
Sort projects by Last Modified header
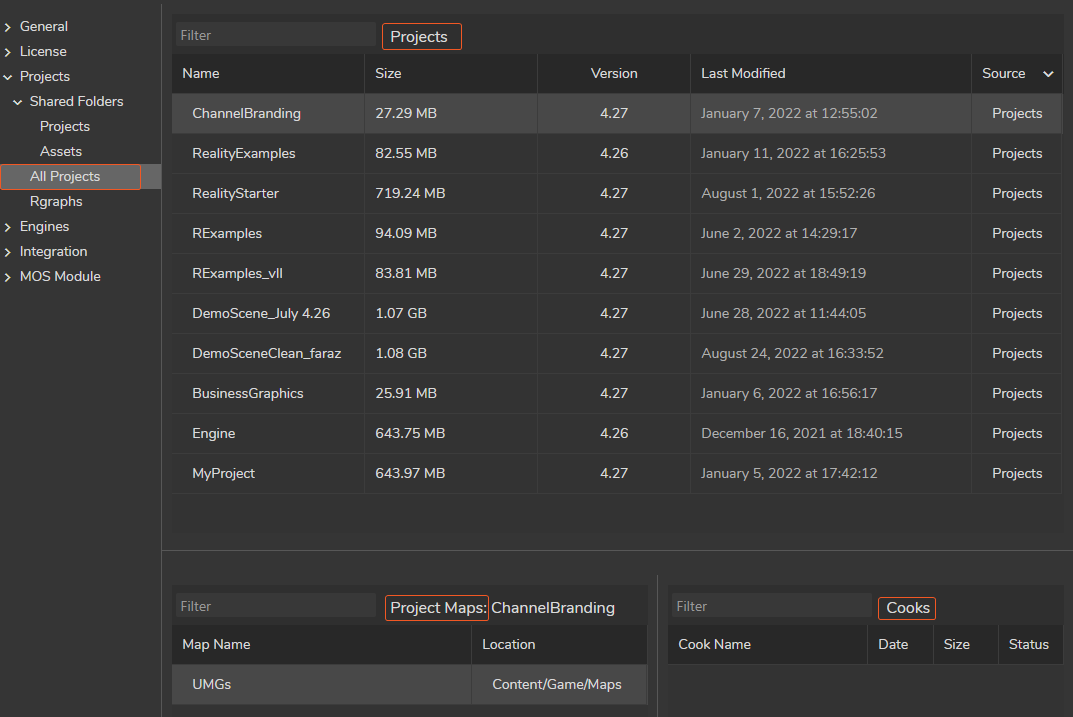point(743,74)
